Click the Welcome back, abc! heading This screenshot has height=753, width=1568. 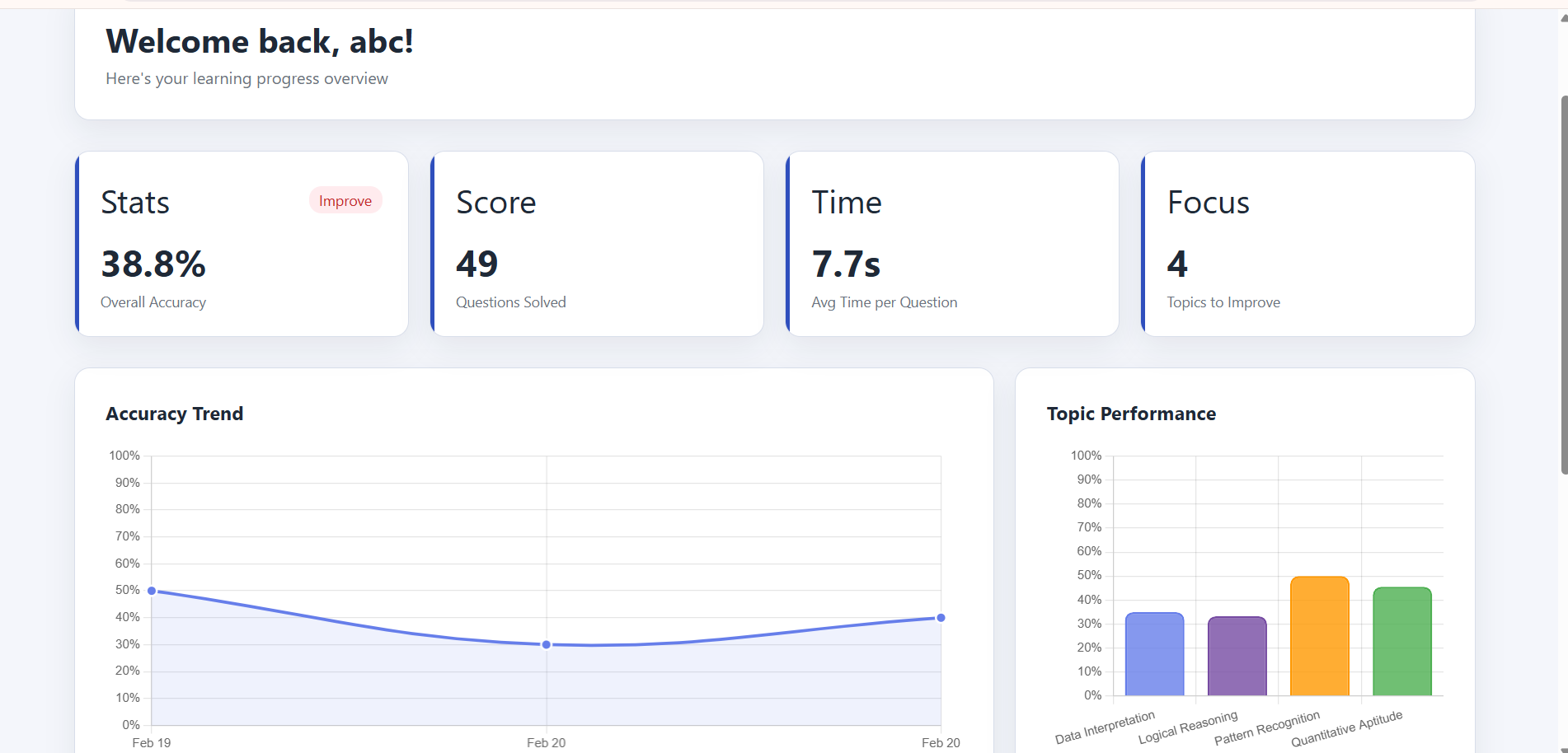(260, 41)
